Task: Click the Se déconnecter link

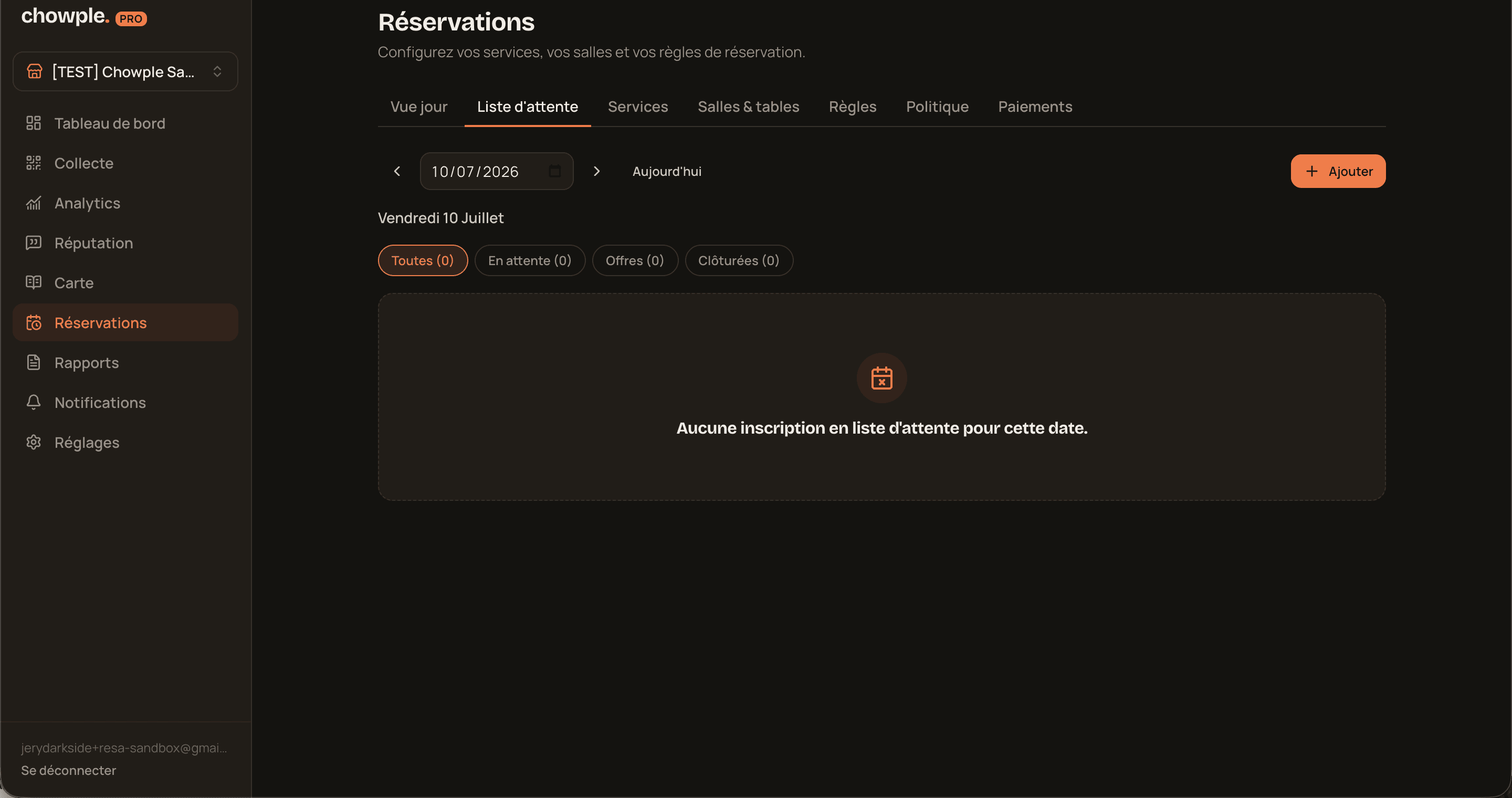Action: coord(69,770)
